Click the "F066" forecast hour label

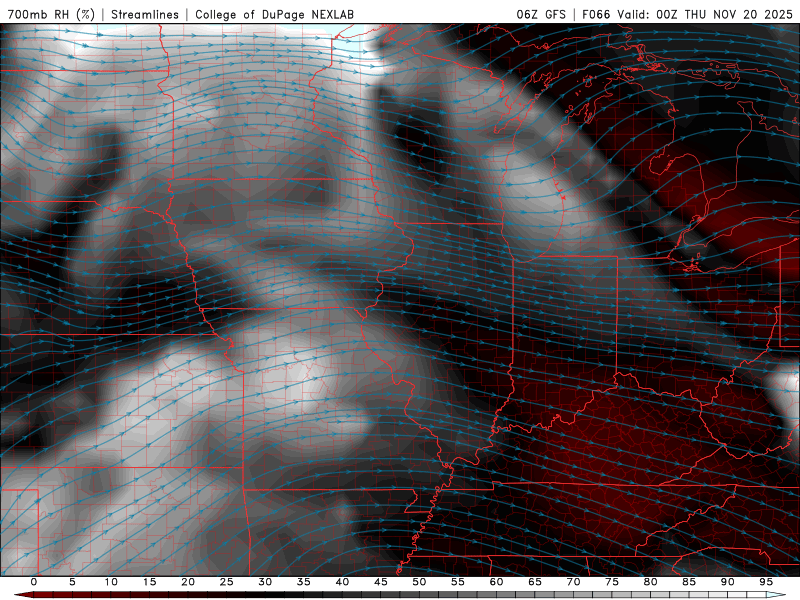(x=596, y=14)
